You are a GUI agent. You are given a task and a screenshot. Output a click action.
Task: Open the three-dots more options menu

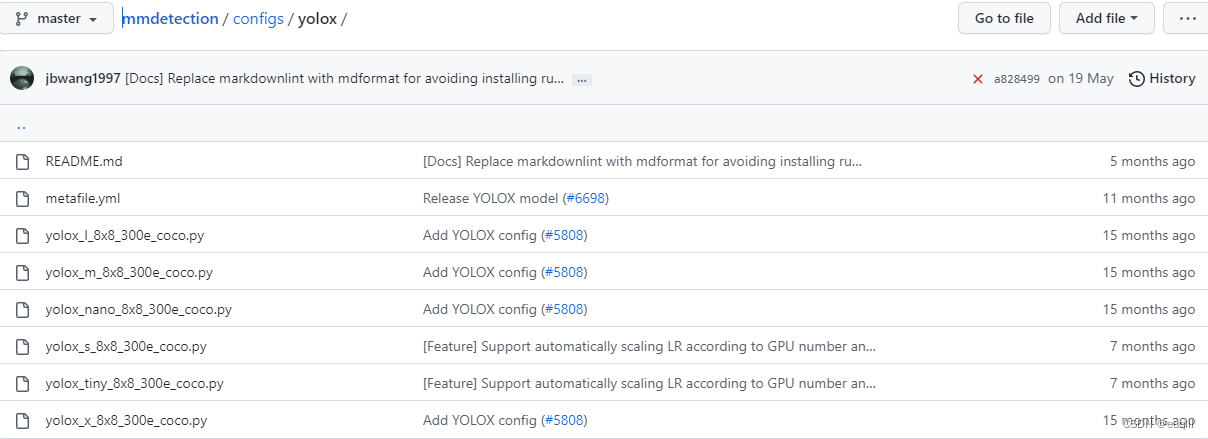pos(1187,18)
